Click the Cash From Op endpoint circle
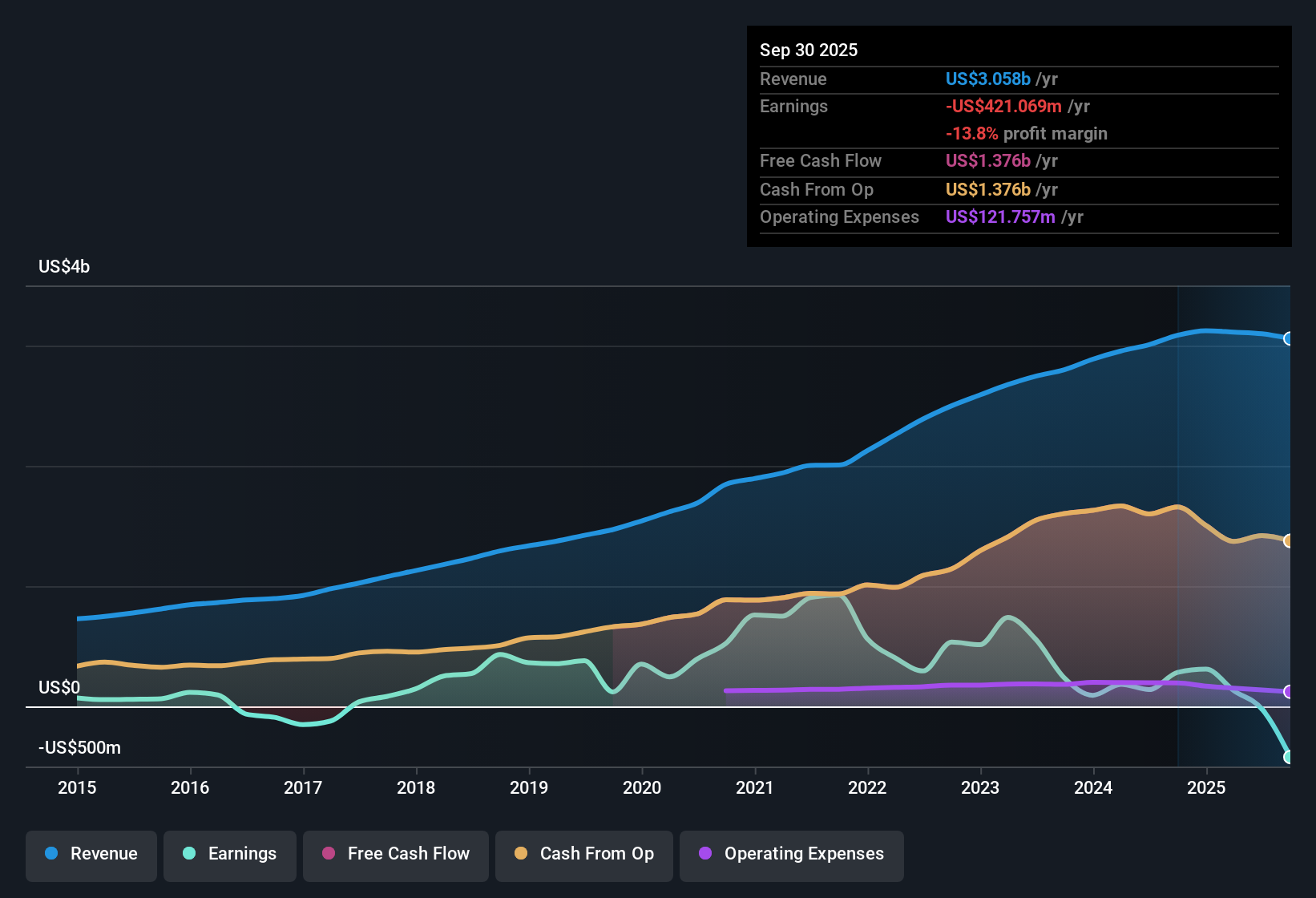The height and width of the screenshot is (898, 1316). (x=1289, y=541)
